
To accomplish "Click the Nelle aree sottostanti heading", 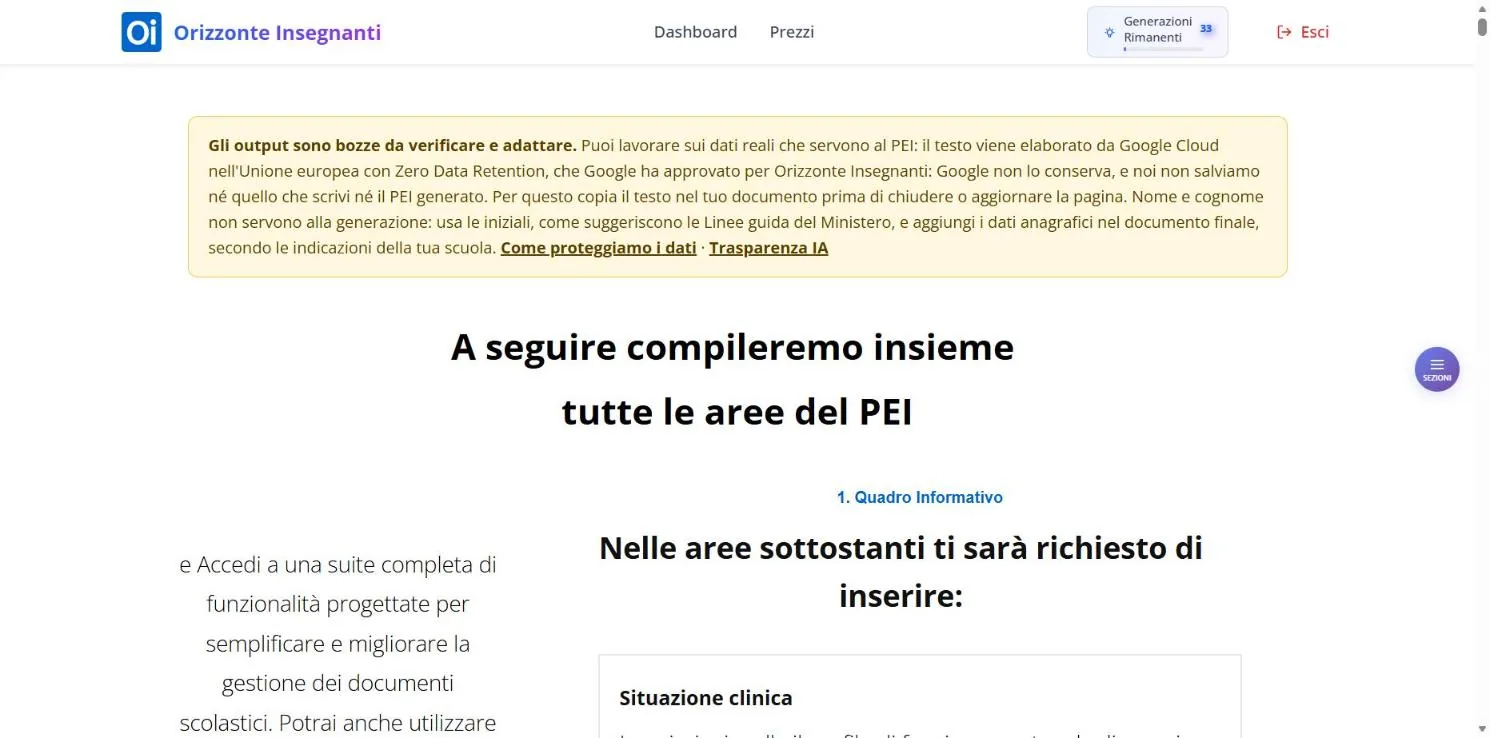I will point(901,572).
